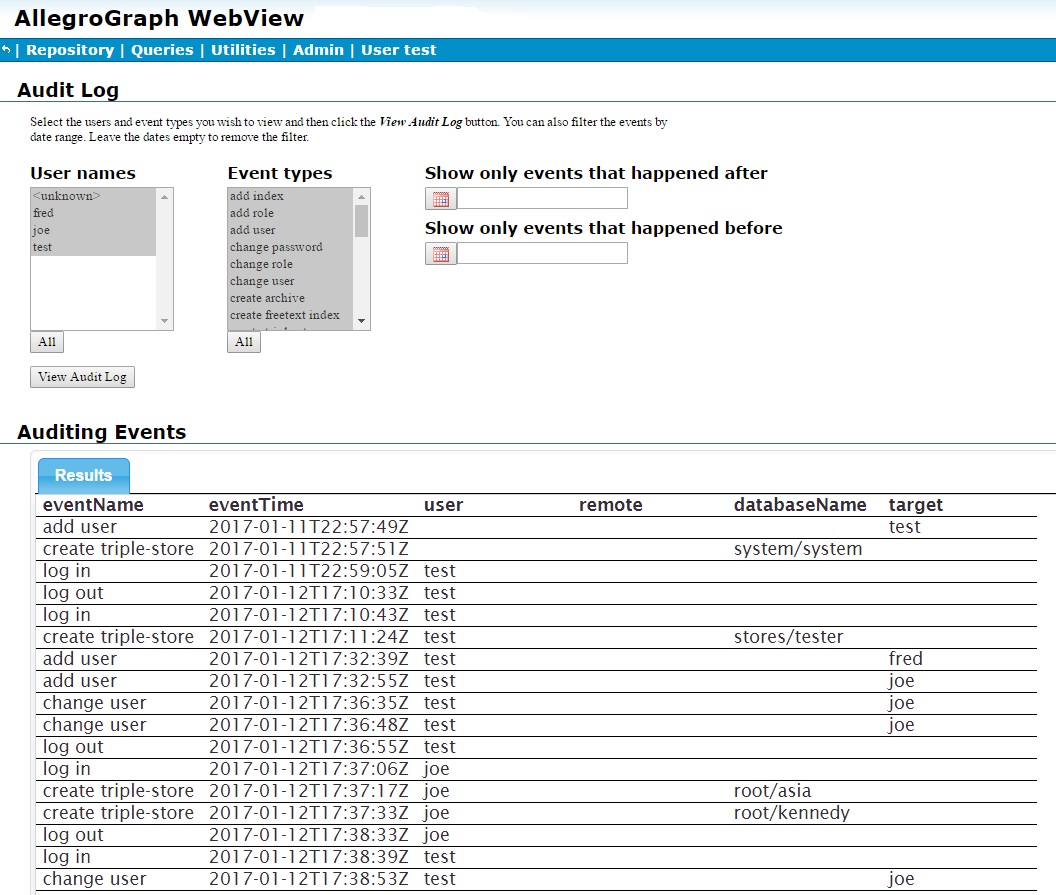Click the View Audit Log button

coord(82,377)
